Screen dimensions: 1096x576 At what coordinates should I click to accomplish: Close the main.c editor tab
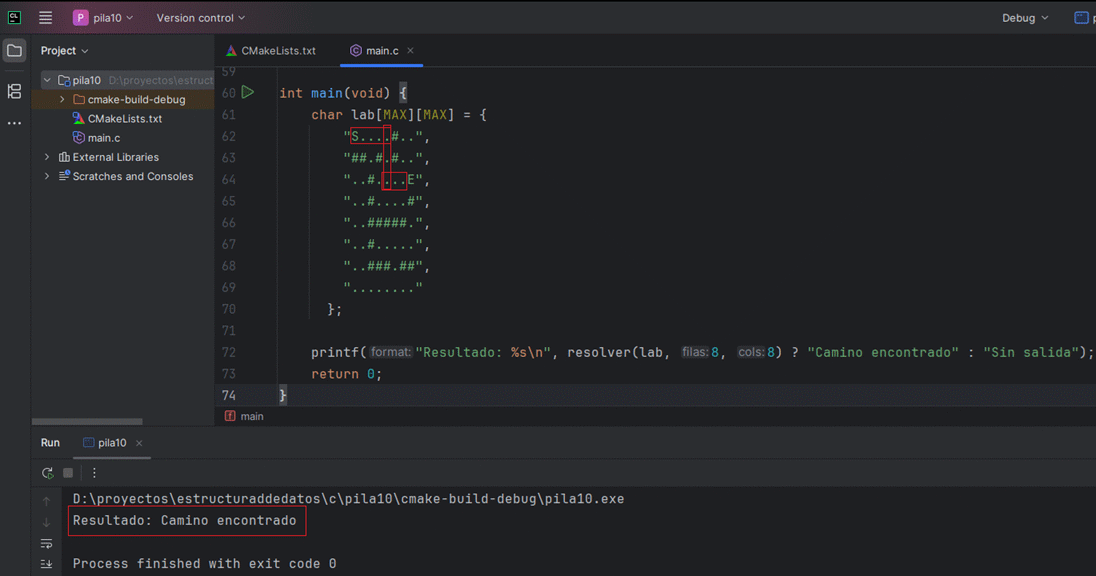tap(410, 50)
